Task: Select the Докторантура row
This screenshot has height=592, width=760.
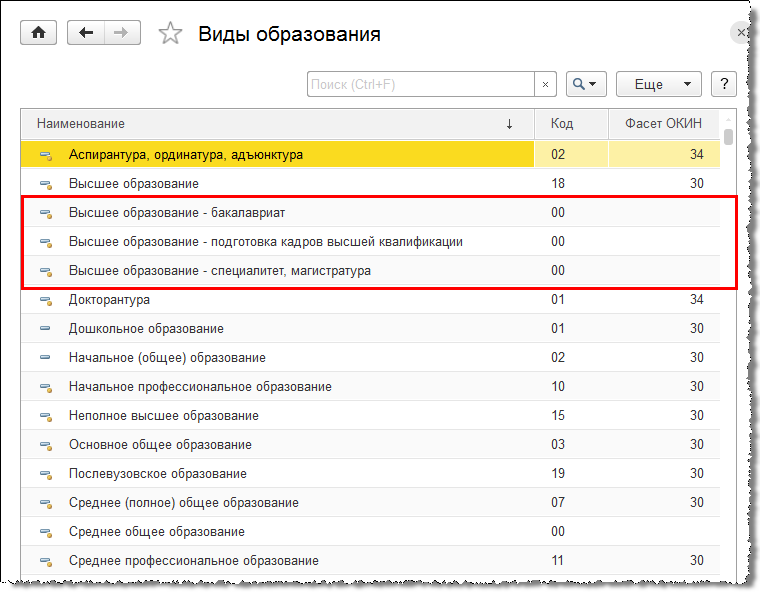Action: click(371, 299)
